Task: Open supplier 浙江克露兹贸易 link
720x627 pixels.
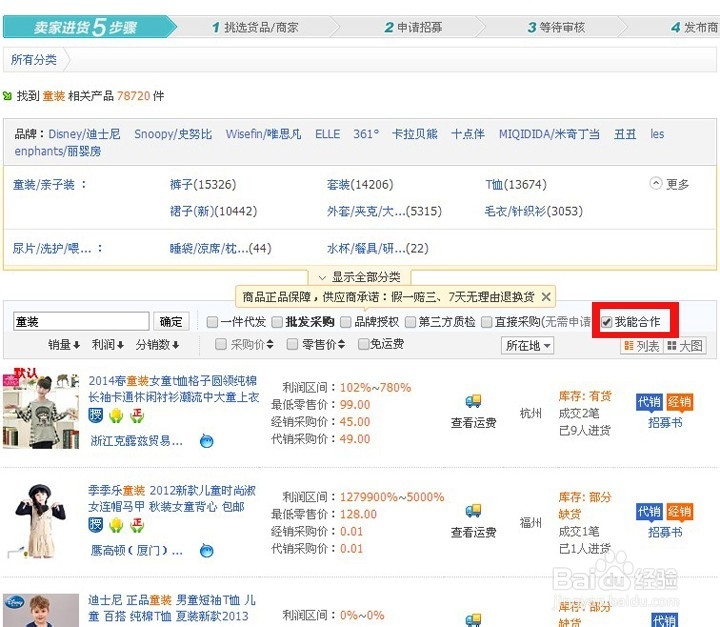Action: (137, 441)
